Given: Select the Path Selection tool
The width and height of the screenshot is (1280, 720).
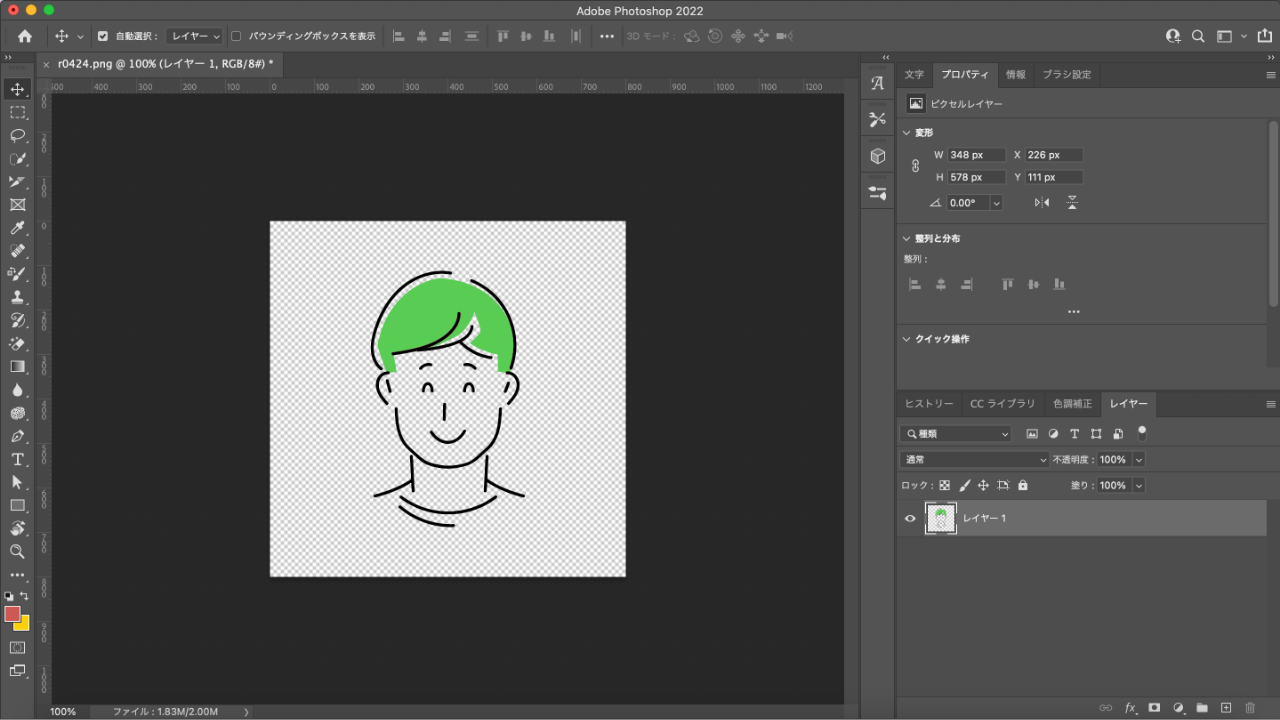Looking at the screenshot, I should 18,482.
